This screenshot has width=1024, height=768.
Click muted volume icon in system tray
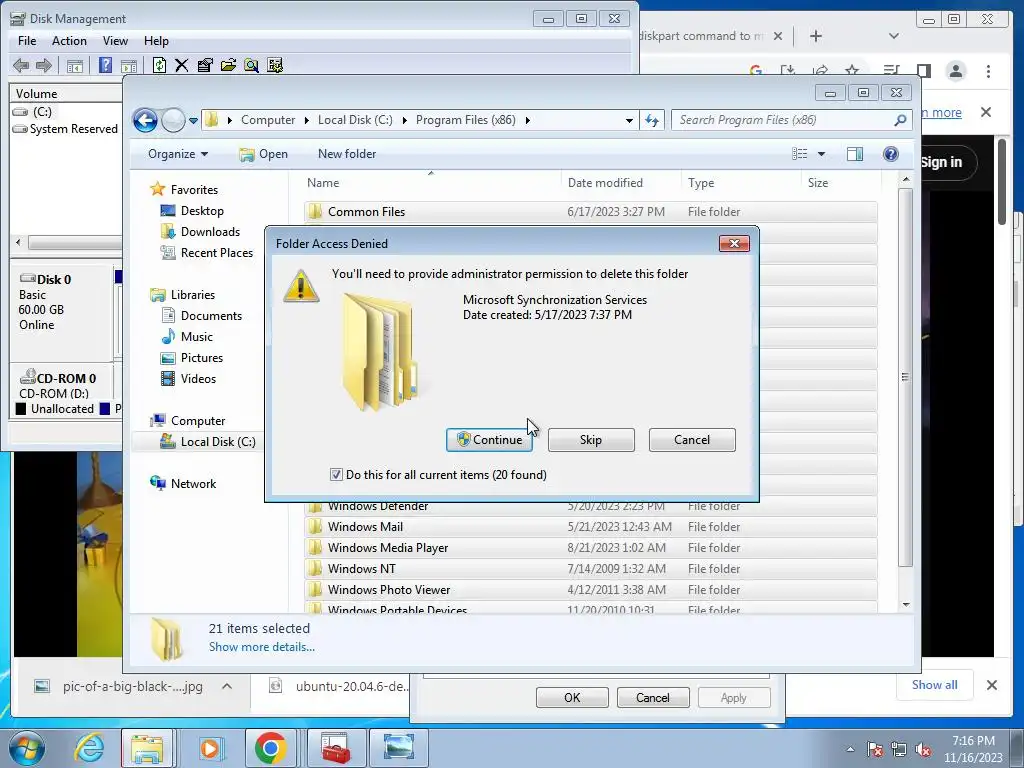(x=923, y=749)
